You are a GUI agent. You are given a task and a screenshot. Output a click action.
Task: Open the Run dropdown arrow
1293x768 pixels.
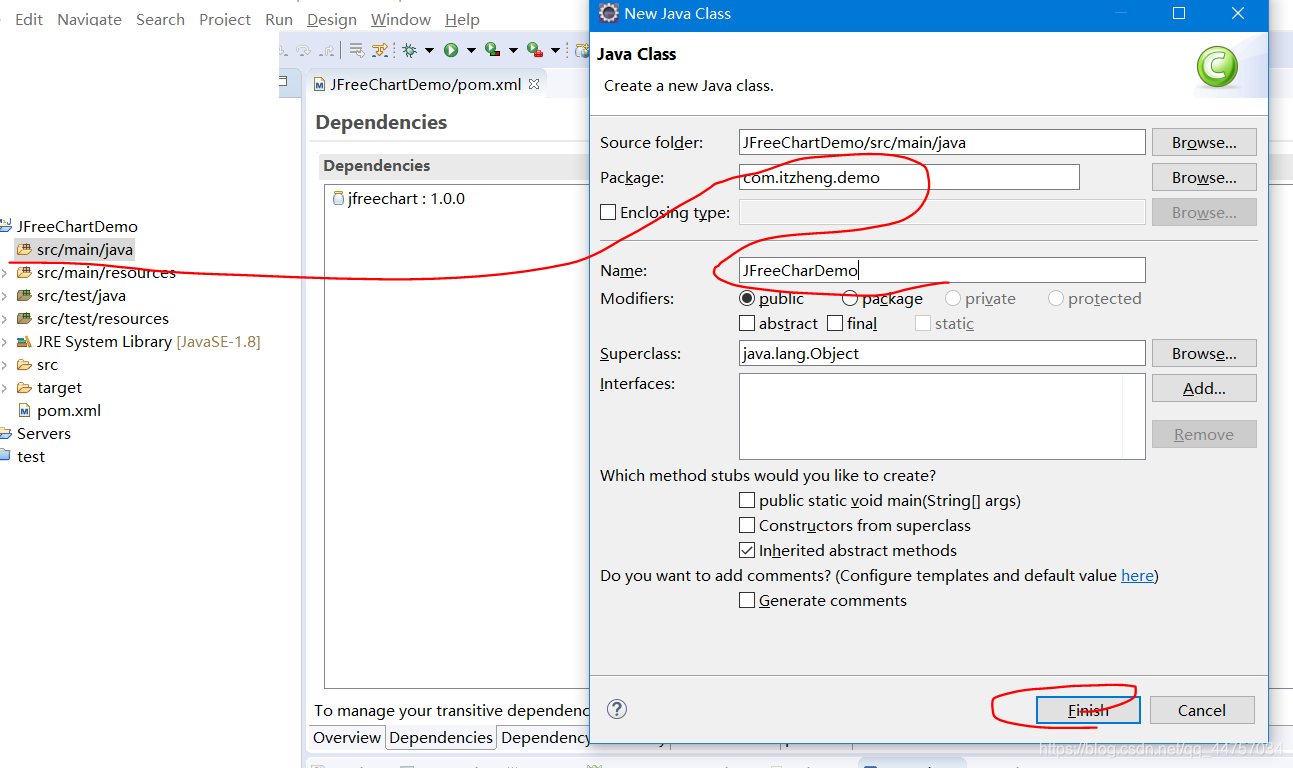[471, 50]
